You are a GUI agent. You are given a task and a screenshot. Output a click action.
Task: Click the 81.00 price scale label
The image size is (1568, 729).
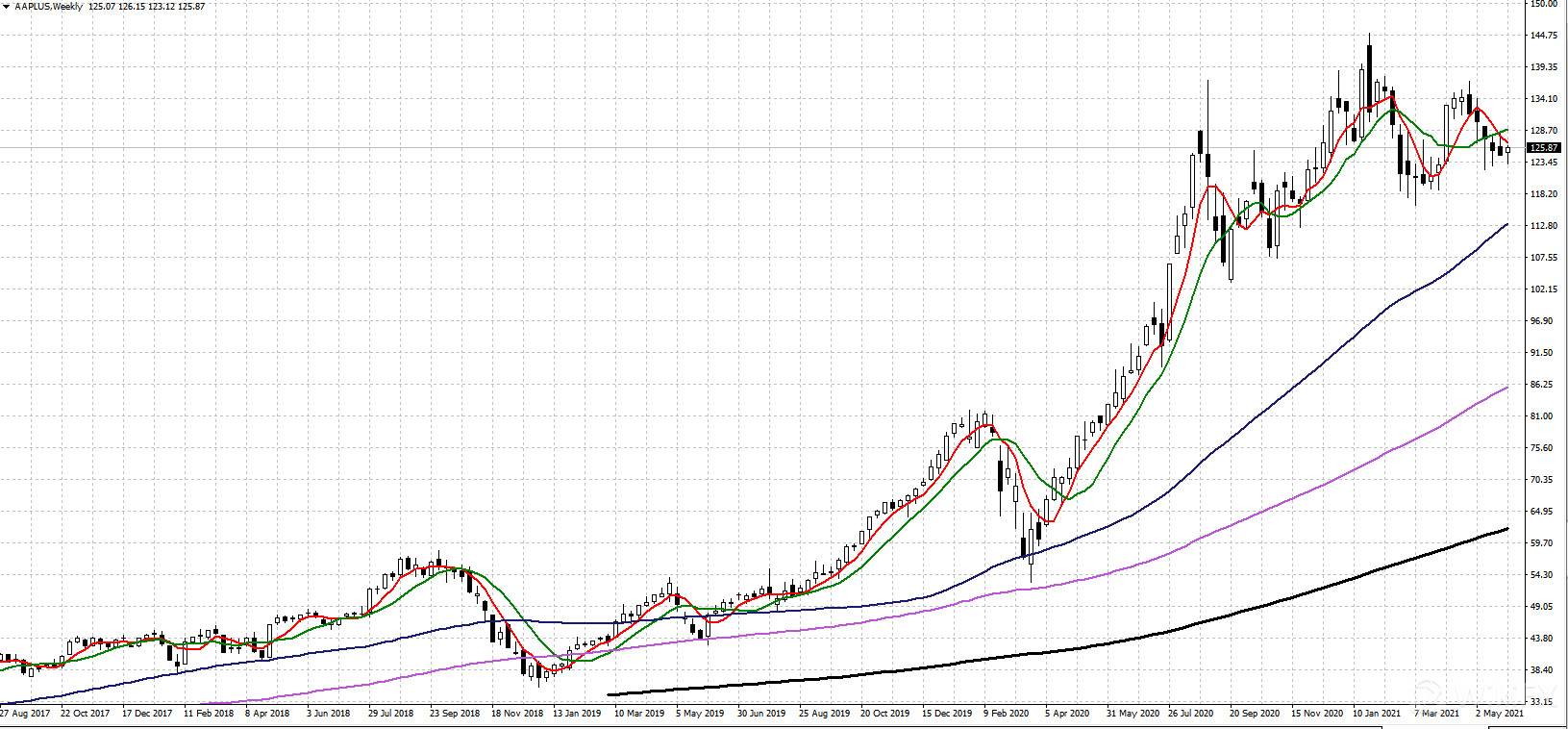click(1542, 416)
